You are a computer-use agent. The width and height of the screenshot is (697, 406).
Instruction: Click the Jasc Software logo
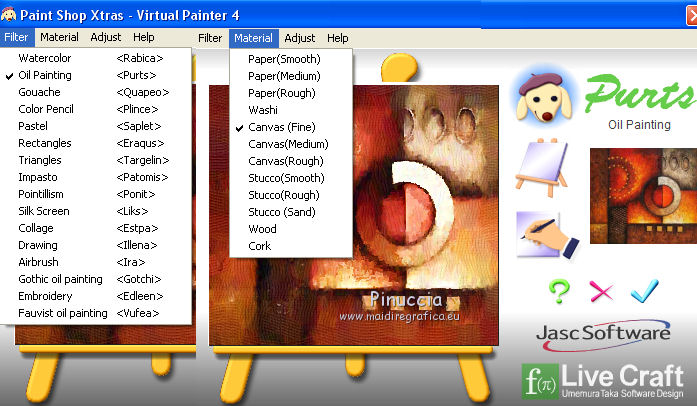tap(603, 334)
